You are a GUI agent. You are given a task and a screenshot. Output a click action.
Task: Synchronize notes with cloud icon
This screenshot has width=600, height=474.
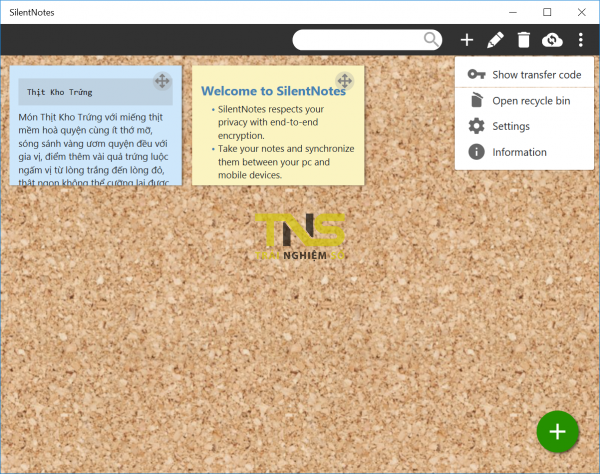point(552,40)
